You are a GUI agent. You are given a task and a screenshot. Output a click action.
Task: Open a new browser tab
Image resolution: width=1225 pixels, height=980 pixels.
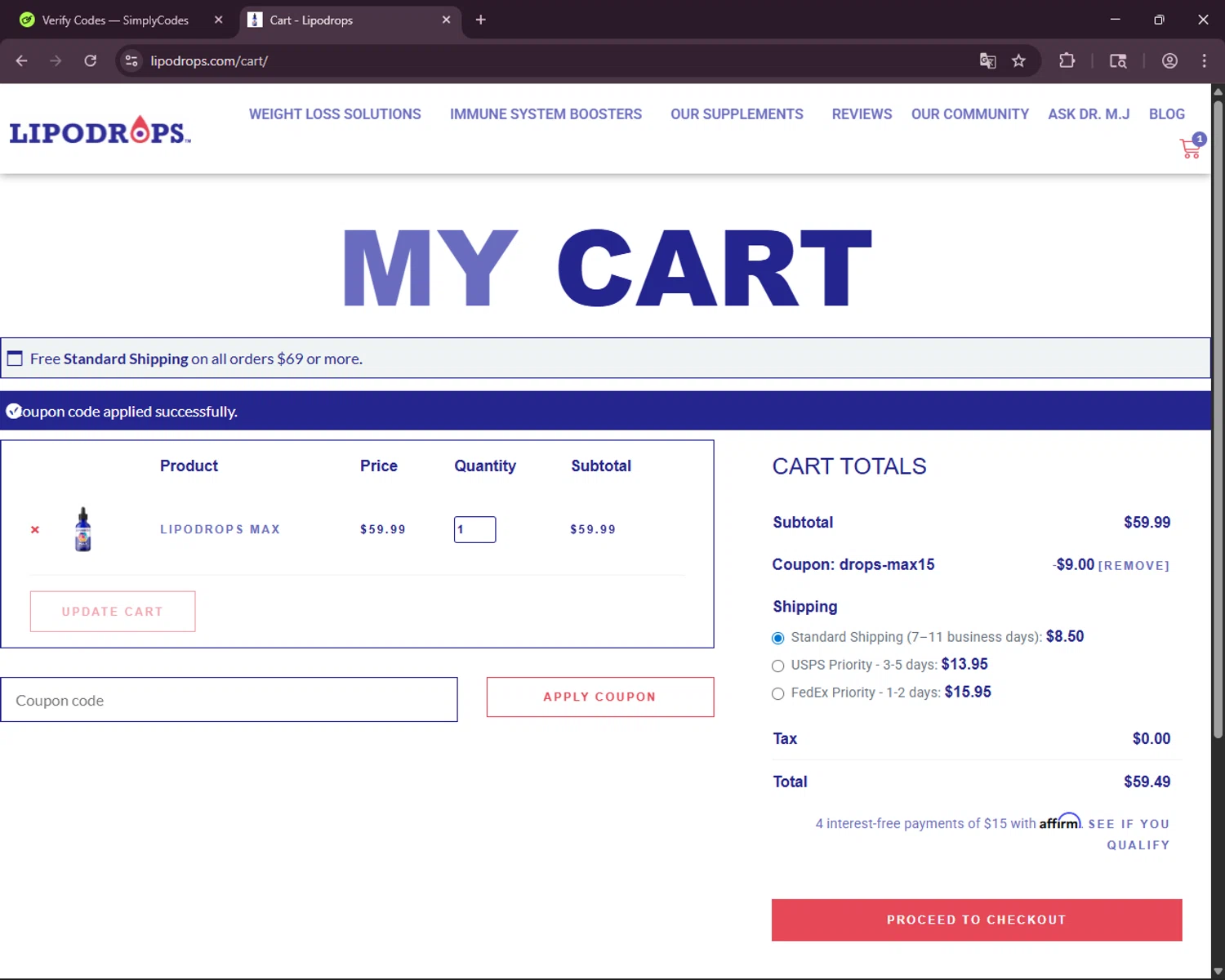pyautogui.click(x=481, y=20)
